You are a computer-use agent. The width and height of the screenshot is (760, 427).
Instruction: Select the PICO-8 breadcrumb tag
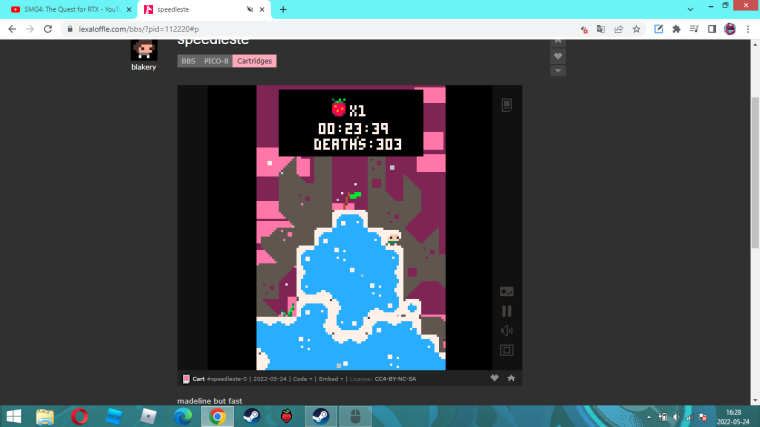click(x=216, y=61)
